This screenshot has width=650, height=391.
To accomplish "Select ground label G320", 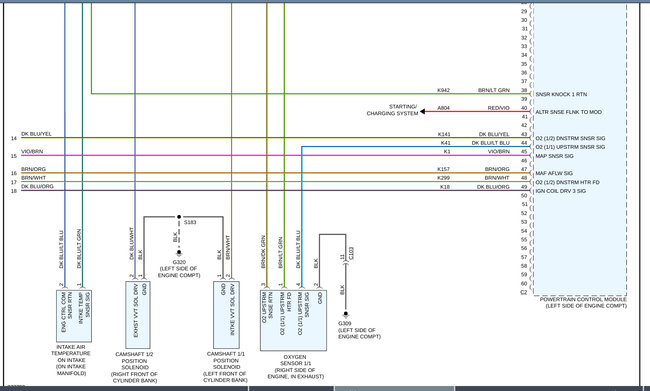I will tap(179, 262).
